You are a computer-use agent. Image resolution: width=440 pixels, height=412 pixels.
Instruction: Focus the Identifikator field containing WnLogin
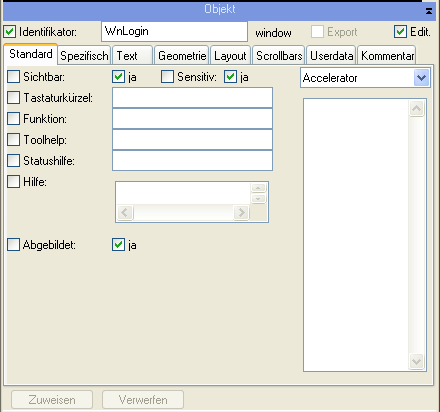point(174,32)
